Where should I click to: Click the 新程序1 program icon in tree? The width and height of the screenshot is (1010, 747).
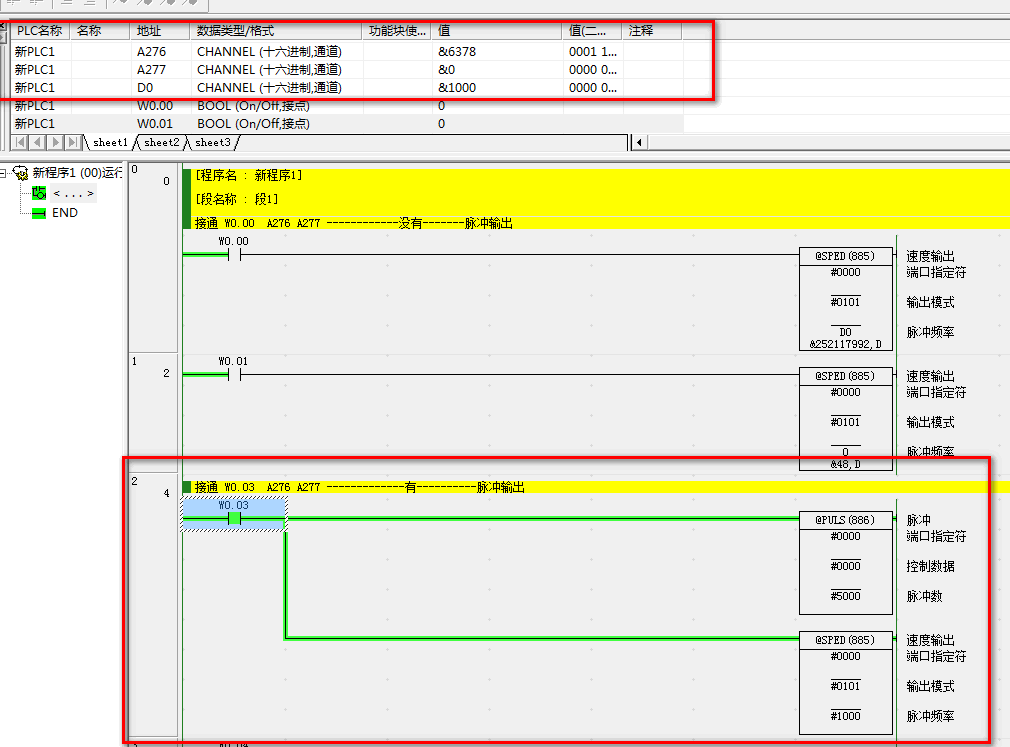pyautogui.click(x=20, y=173)
